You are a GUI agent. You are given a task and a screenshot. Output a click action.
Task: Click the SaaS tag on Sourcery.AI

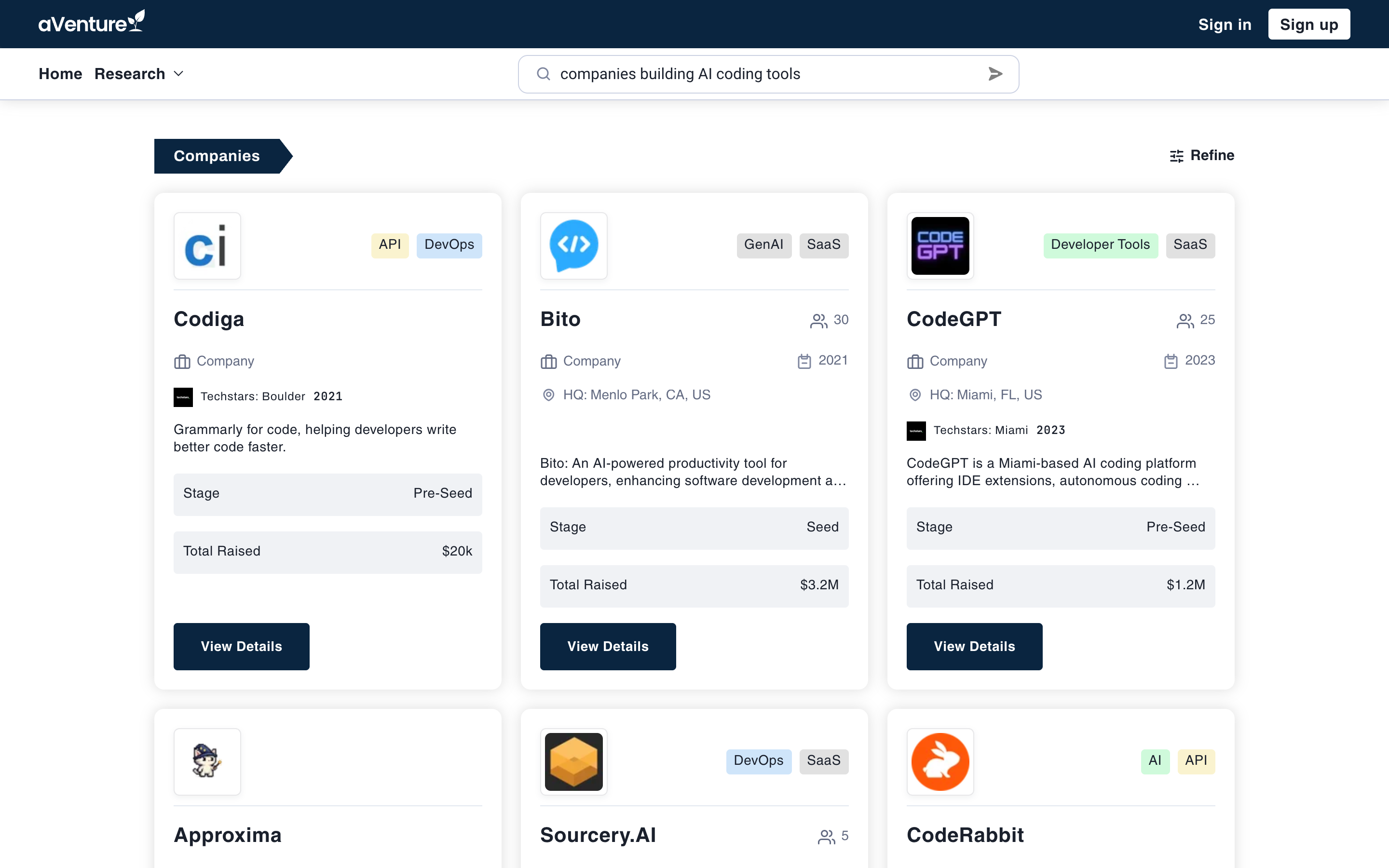pyautogui.click(x=824, y=761)
